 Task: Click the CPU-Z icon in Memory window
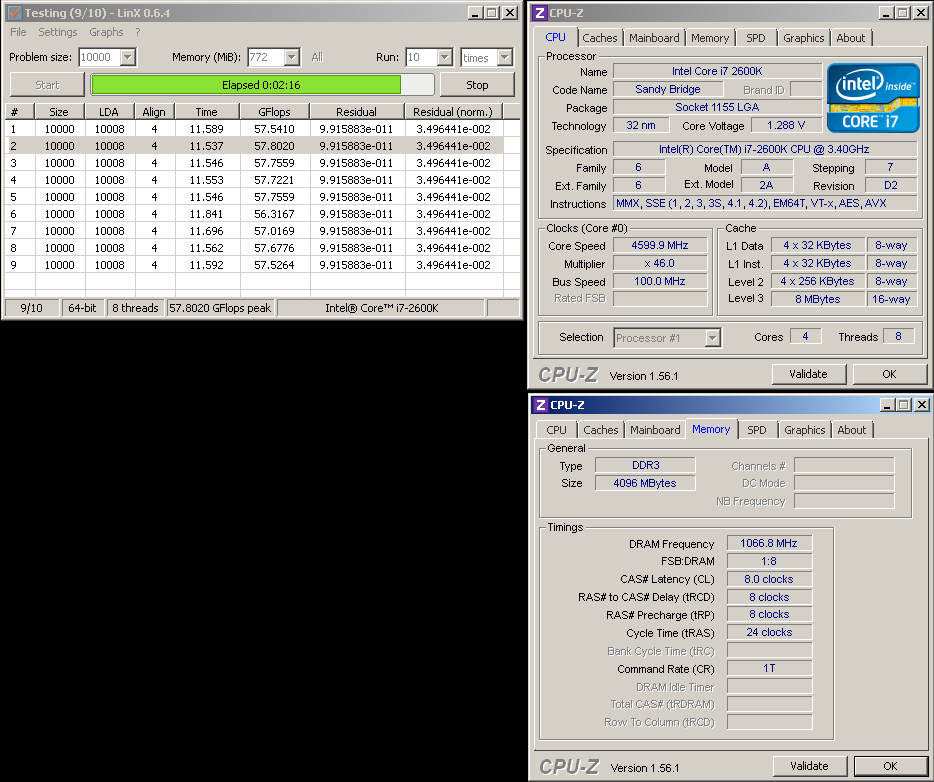541,405
